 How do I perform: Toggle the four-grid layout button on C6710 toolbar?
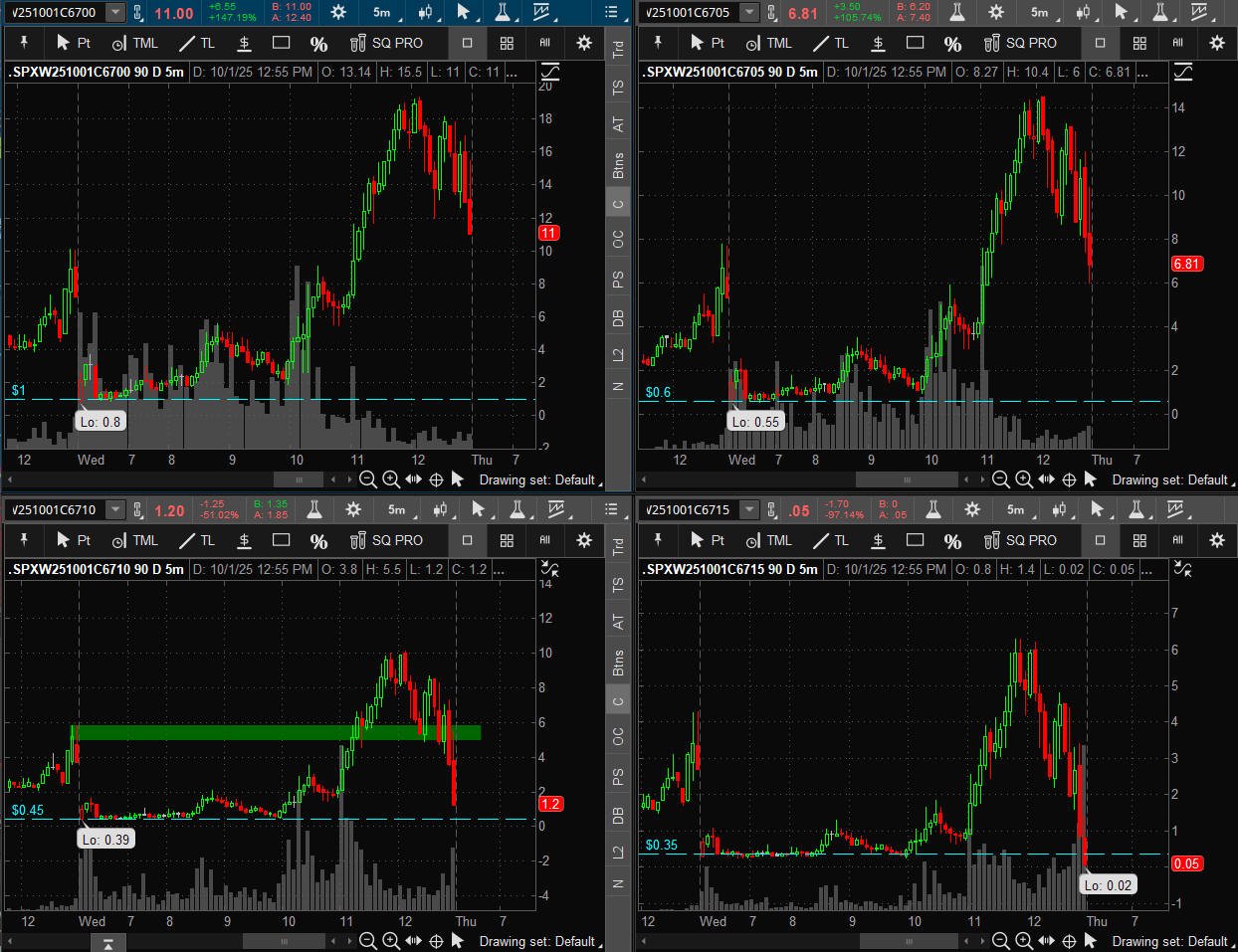507,540
